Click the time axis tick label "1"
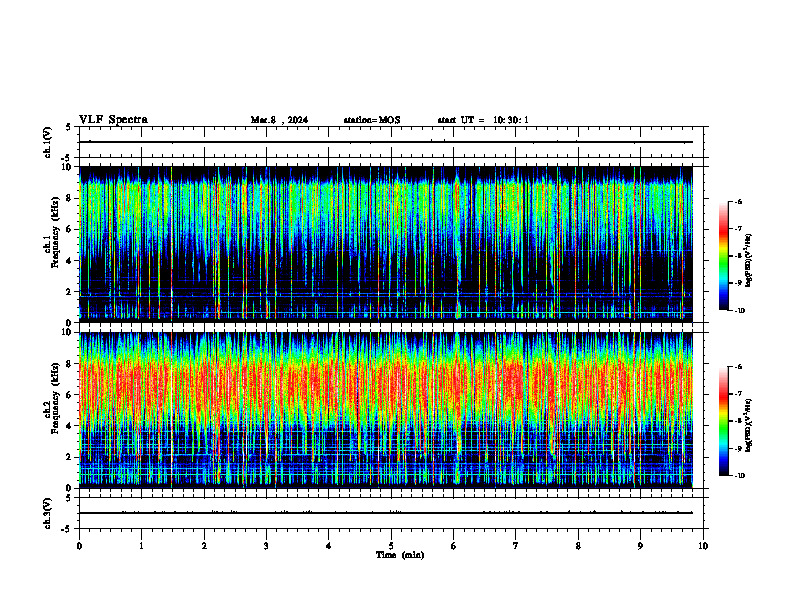 141,546
